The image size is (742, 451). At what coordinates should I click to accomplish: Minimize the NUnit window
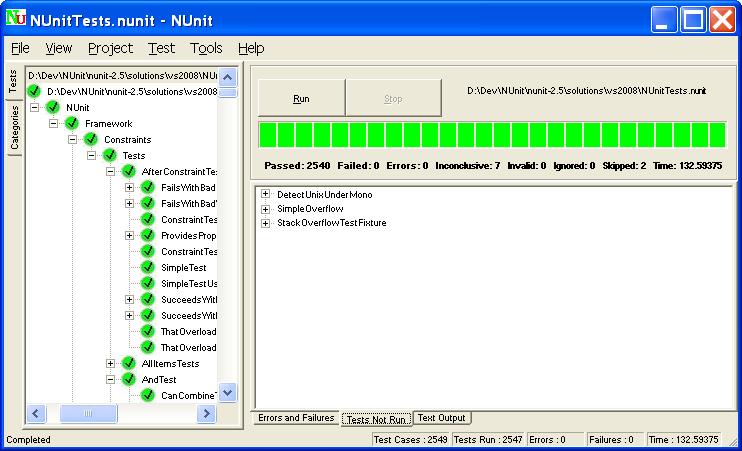(x=664, y=19)
